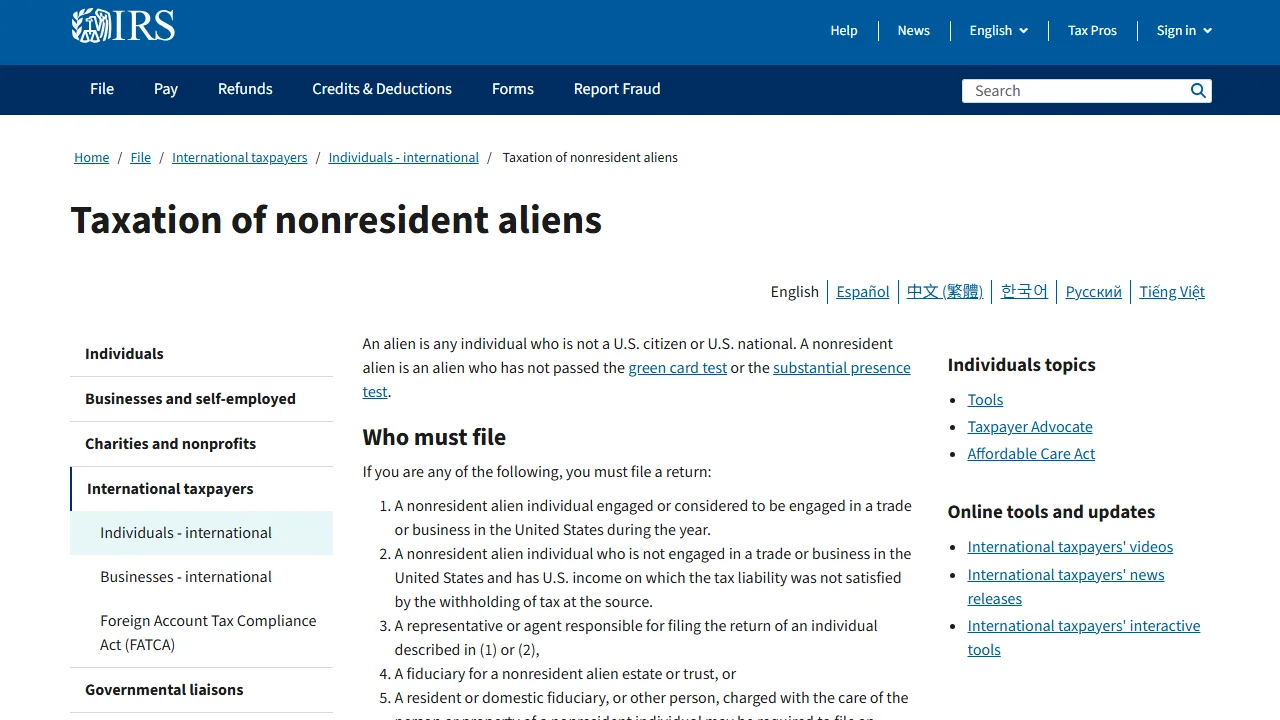The image size is (1280, 720).
Task: Open the English language dropdown
Action: 998,31
